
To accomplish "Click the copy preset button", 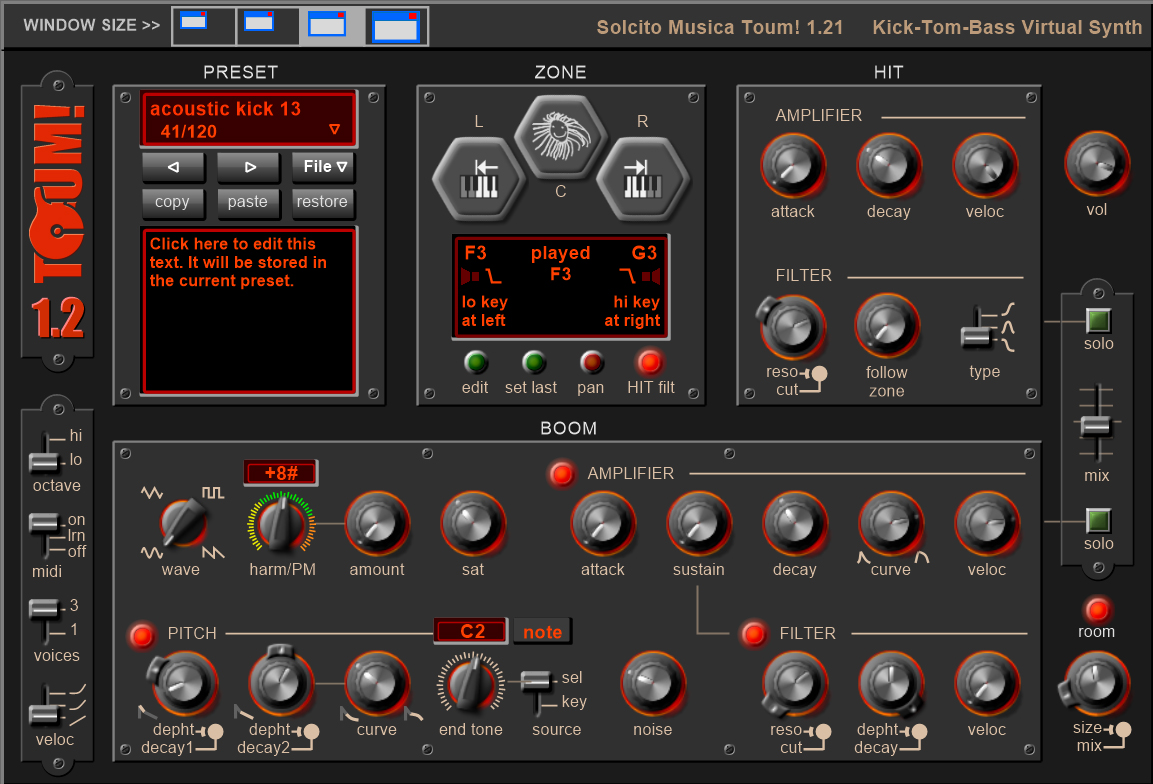I will (x=172, y=202).
